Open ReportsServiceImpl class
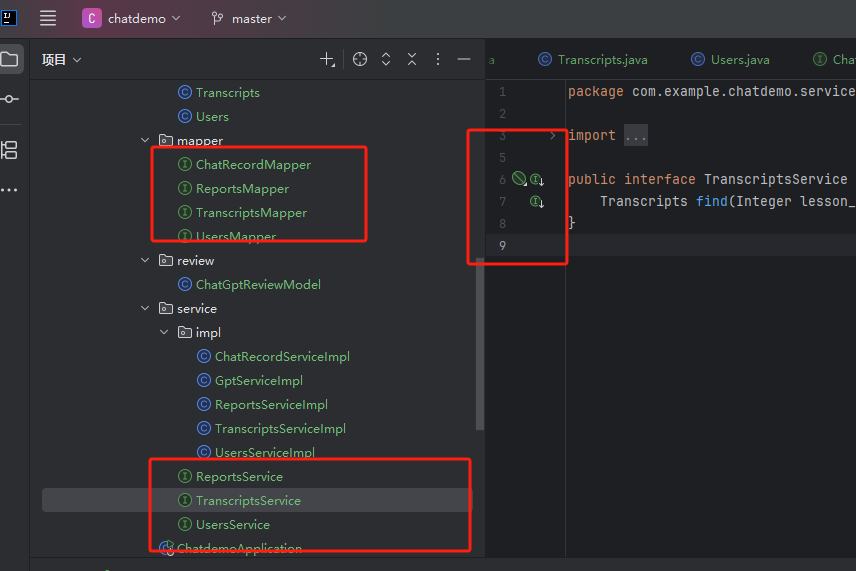Image resolution: width=856 pixels, height=571 pixels. click(x=271, y=405)
